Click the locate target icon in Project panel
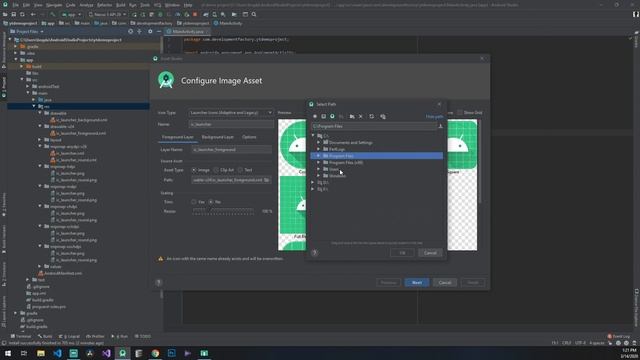 [131, 31]
